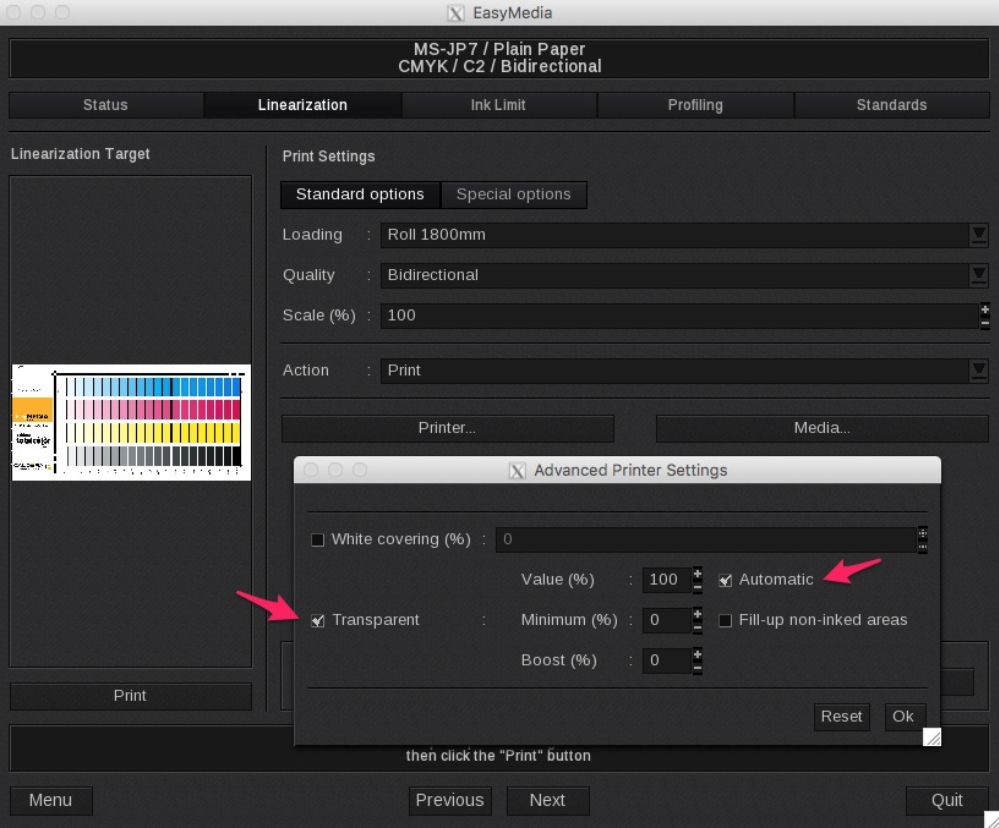Image resolution: width=999 pixels, height=828 pixels.
Task: Switch to the Ink Limit tab
Action: pos(498,105)
